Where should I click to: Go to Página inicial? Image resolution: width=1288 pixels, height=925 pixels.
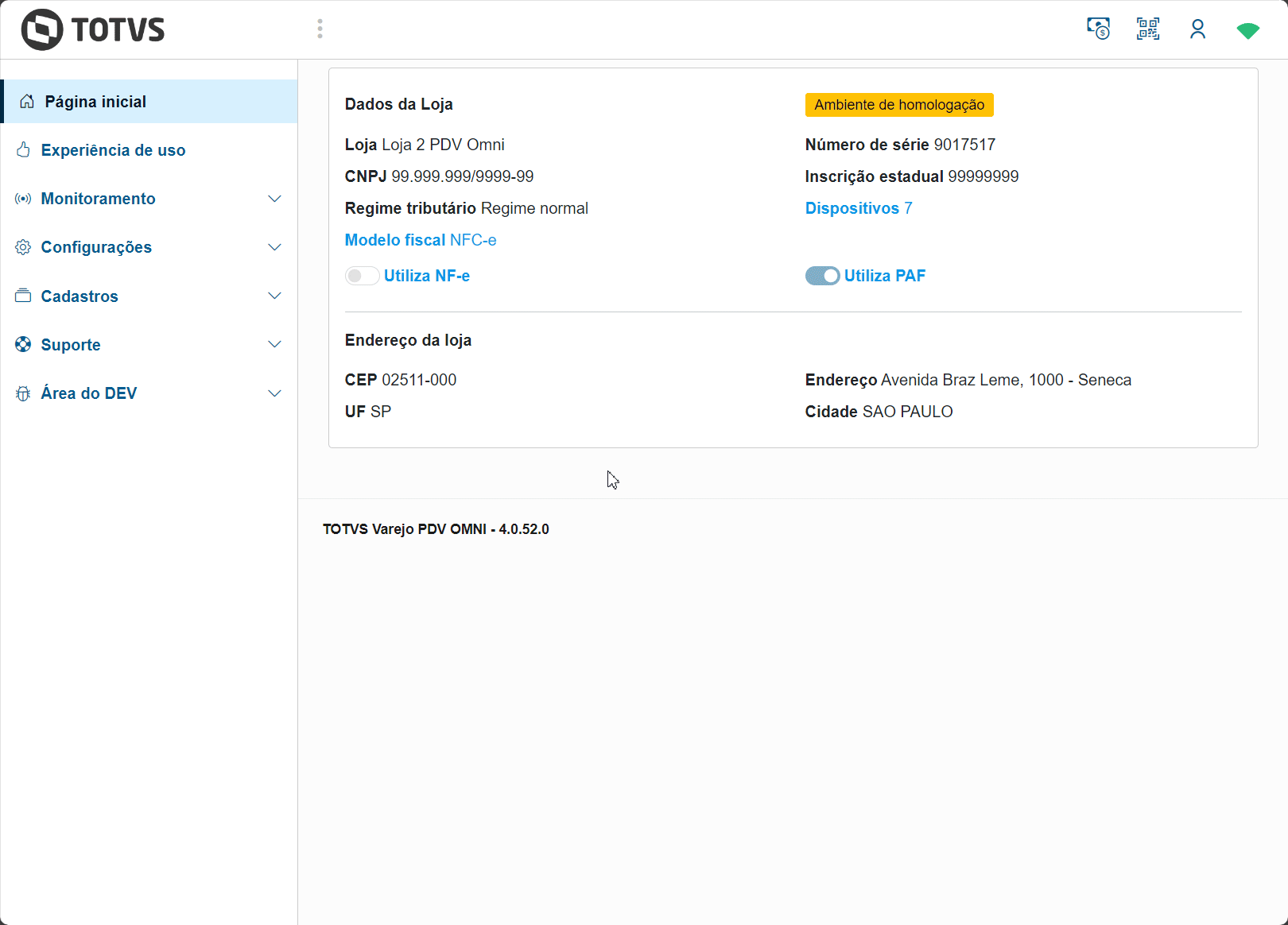[x=95, y=102]
